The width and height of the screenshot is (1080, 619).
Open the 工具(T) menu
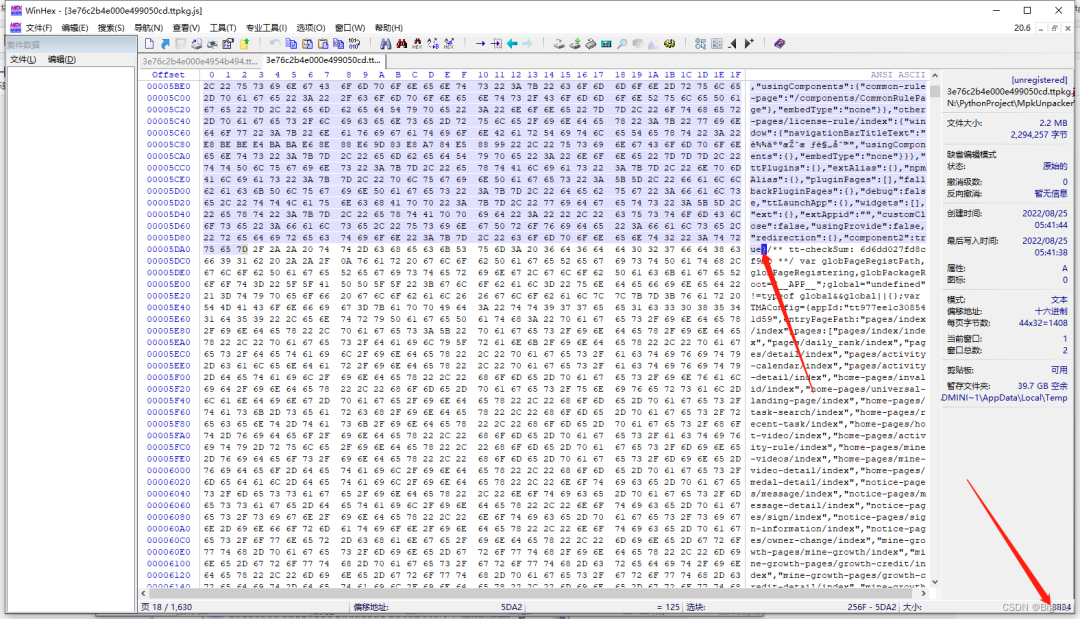tap(222, 28)
